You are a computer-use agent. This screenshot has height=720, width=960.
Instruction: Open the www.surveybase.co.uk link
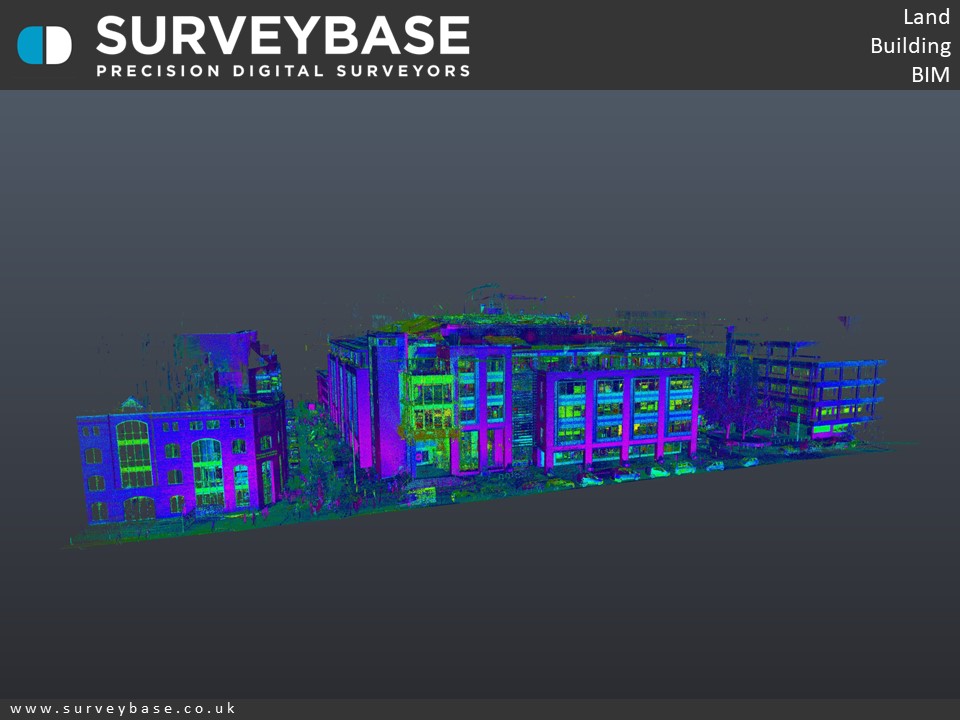(x=123, y=708)
